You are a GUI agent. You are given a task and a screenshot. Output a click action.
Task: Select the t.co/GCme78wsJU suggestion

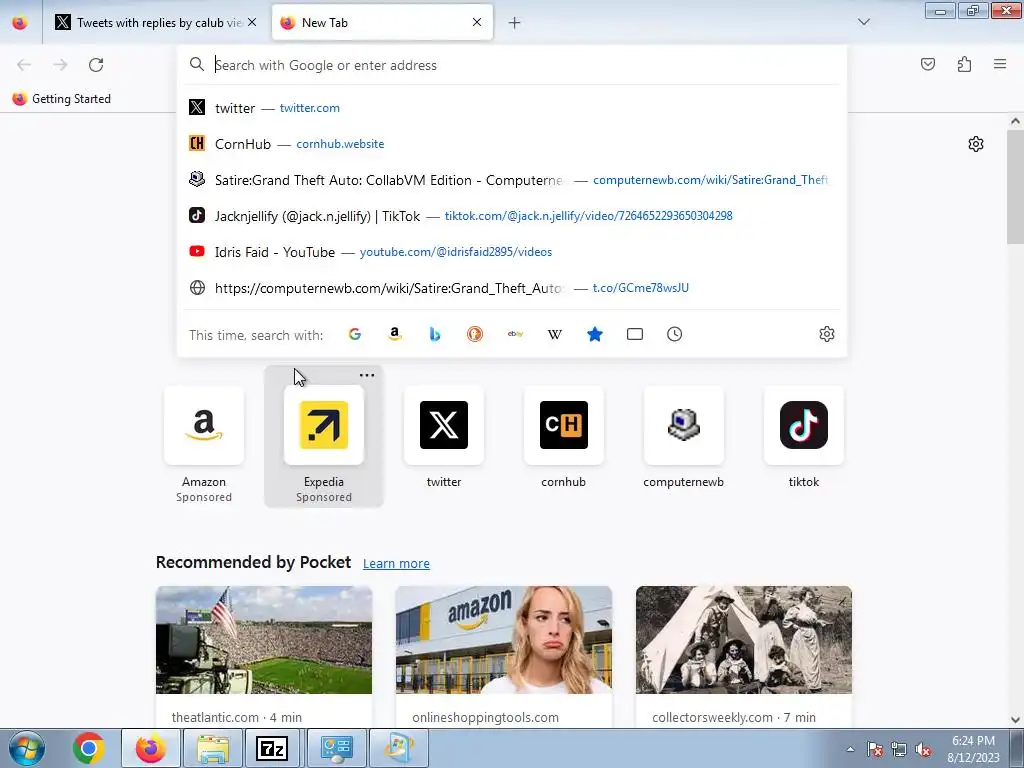point(512,287)
